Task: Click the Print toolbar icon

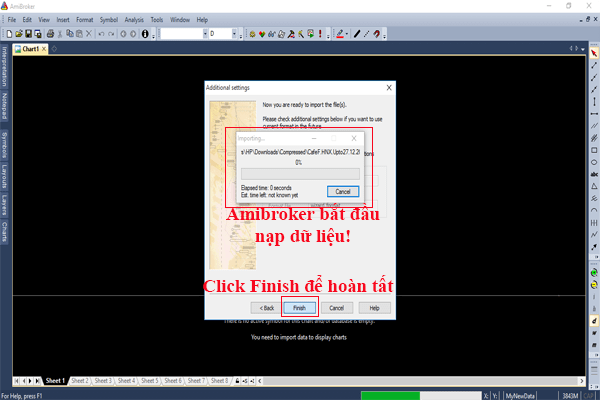Action: click(x=50, y=34)
